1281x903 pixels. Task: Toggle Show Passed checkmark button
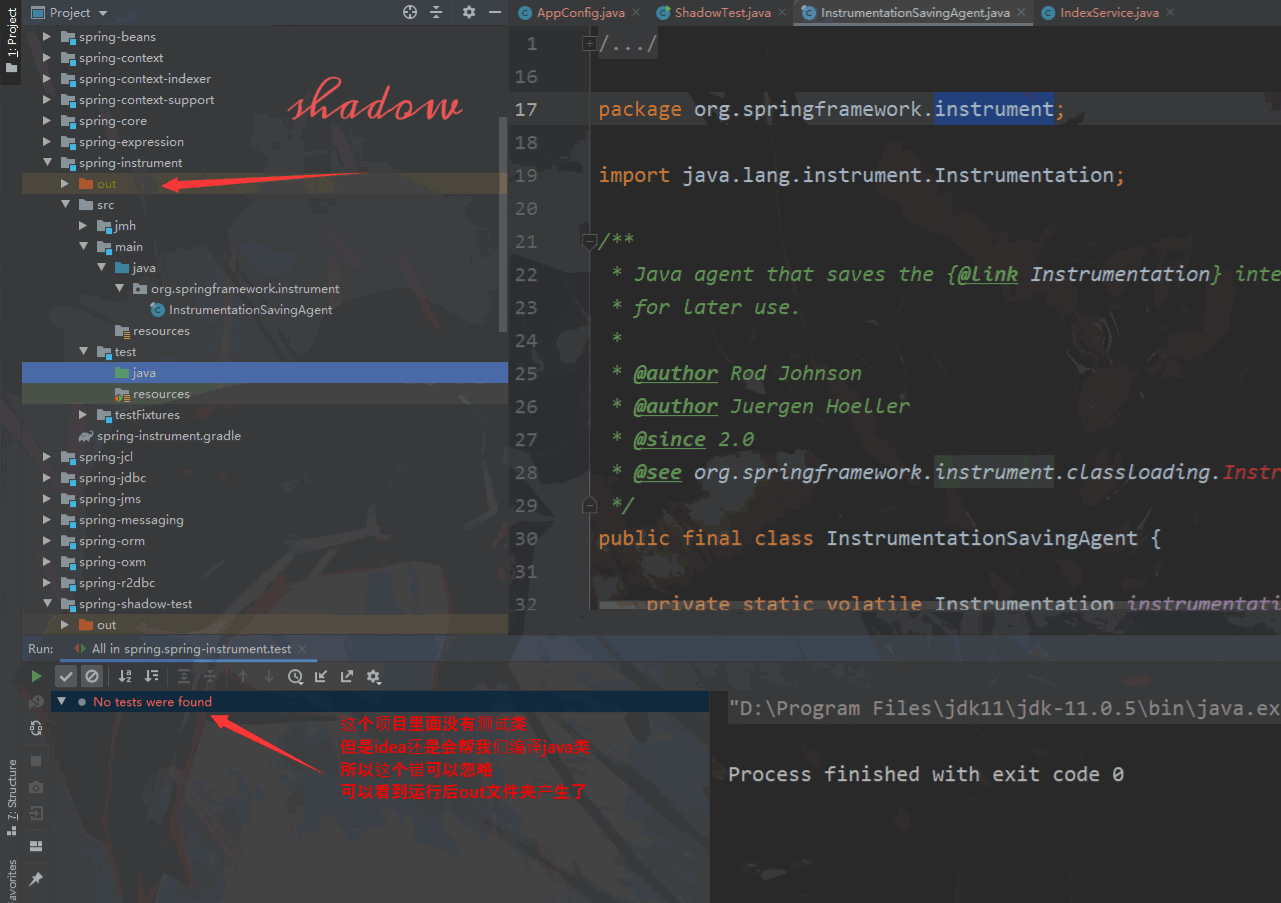tap(66, 677)
